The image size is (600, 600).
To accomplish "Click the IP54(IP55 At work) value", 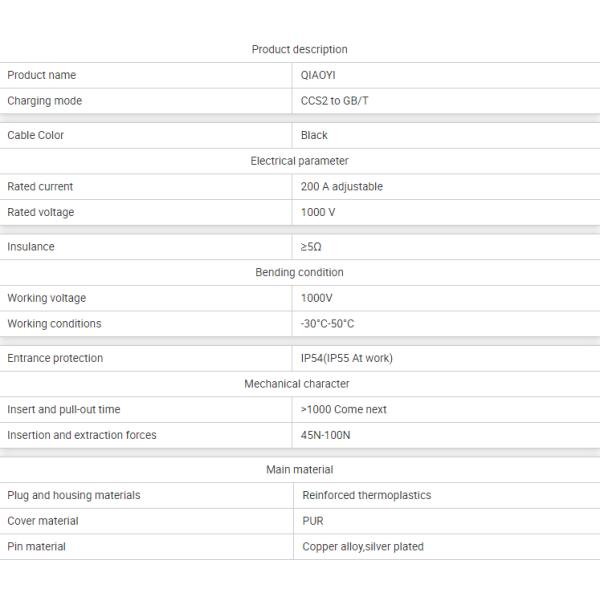I will (x=346, y=358).
